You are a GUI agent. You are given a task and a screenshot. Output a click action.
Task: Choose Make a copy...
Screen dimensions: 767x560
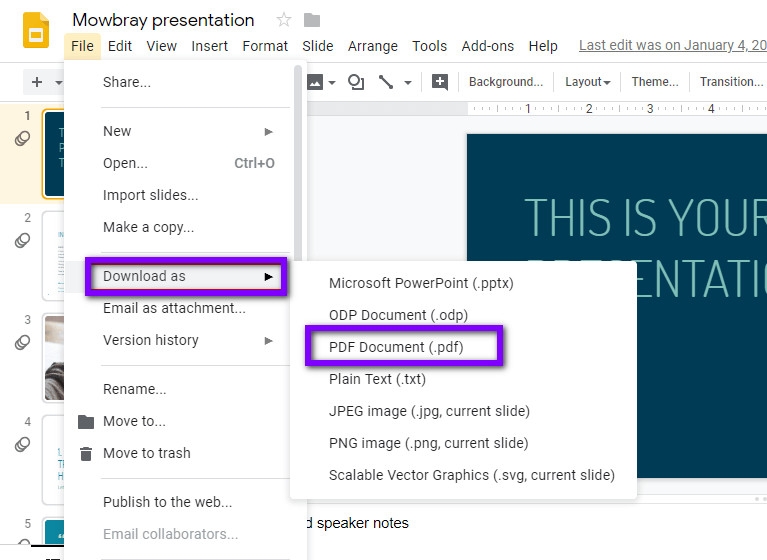coord(180,227)
